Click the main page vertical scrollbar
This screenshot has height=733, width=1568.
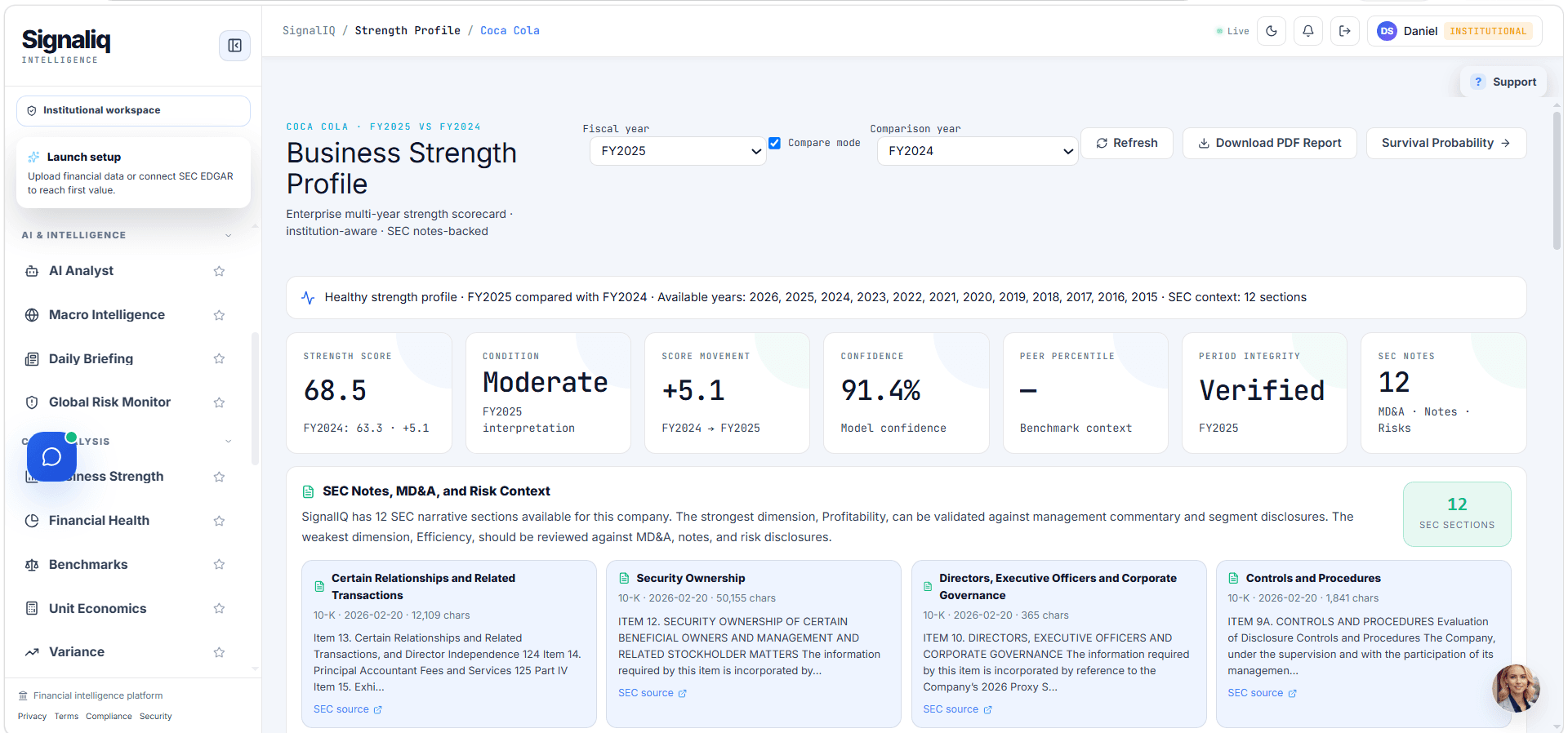tap(1557, 180)
